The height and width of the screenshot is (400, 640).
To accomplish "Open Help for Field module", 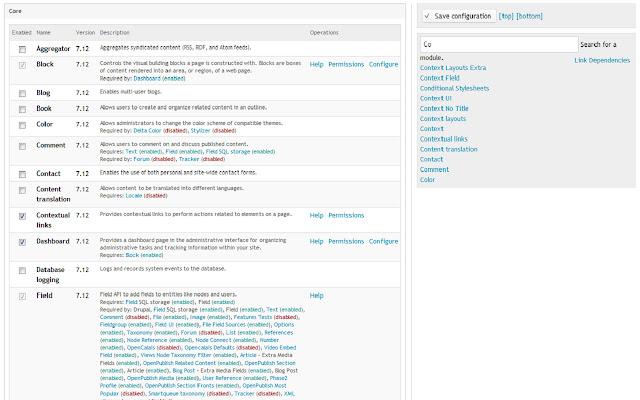I will tap(316, 296).
